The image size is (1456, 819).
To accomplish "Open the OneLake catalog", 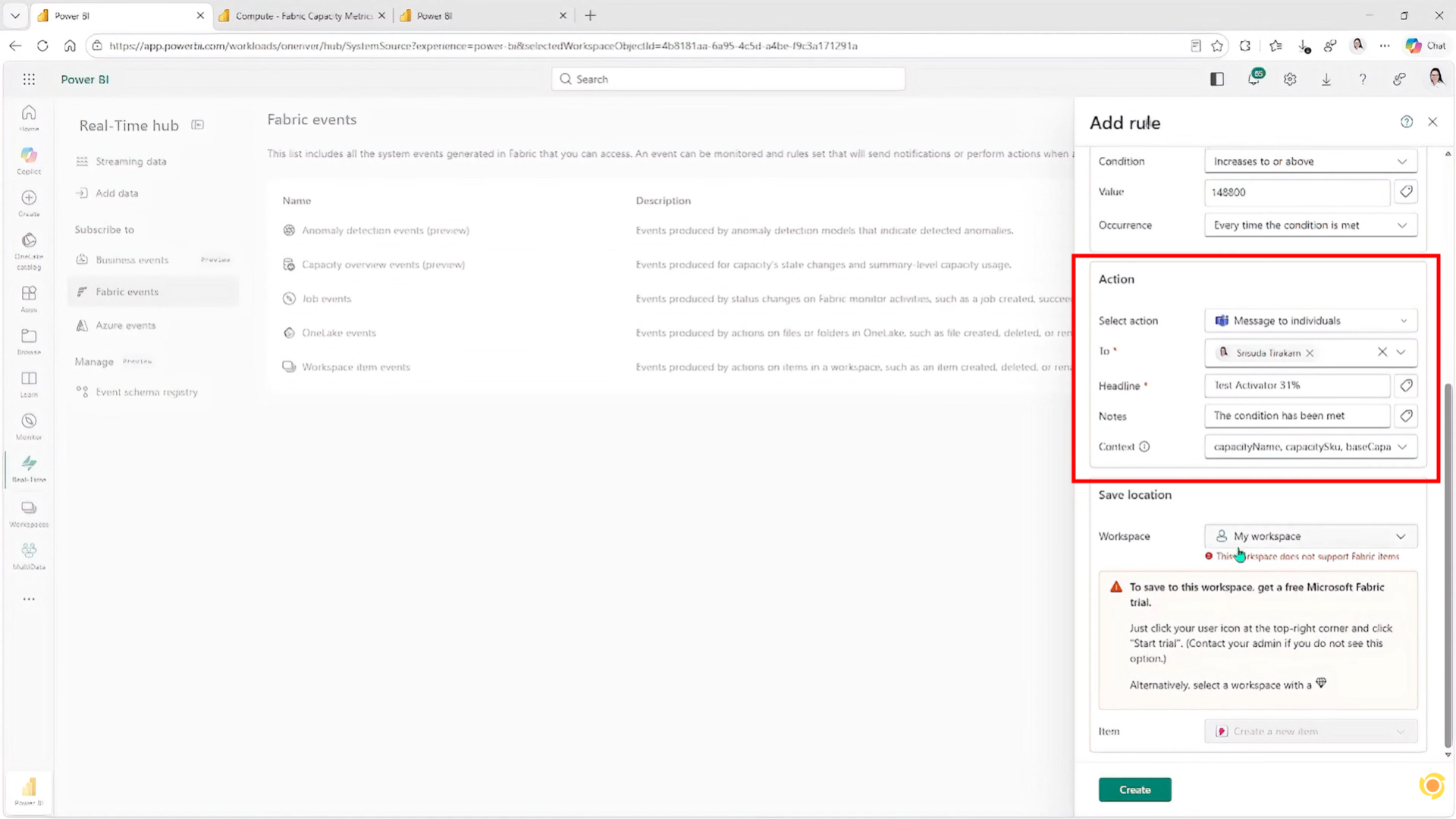I will (x=29, y=251).
